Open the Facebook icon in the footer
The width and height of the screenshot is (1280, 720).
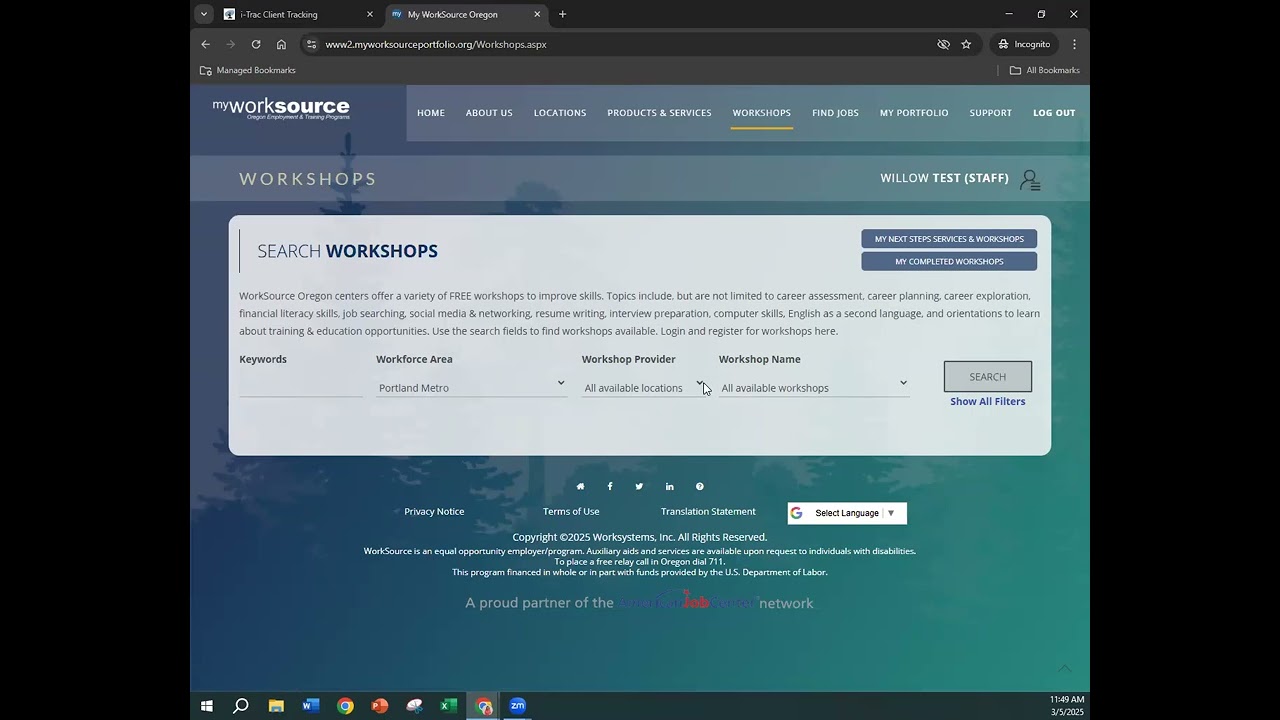pyautogui.click(x=610, y=487)
